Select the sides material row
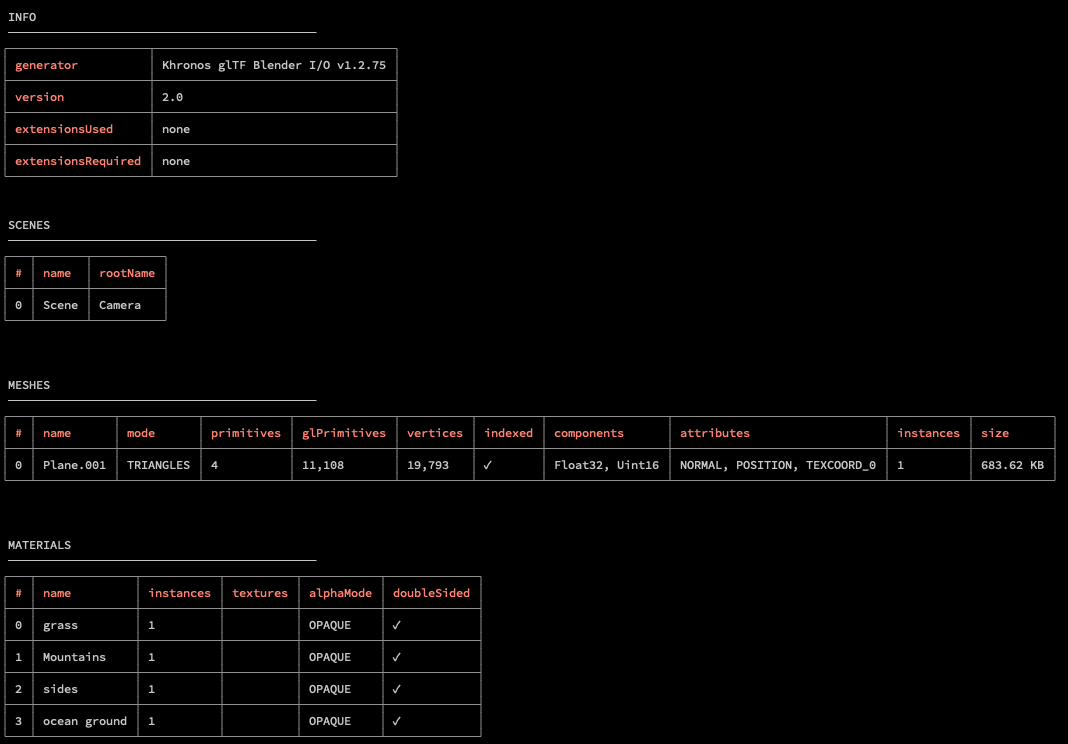 pyautogui.click(x=63, y=689)
